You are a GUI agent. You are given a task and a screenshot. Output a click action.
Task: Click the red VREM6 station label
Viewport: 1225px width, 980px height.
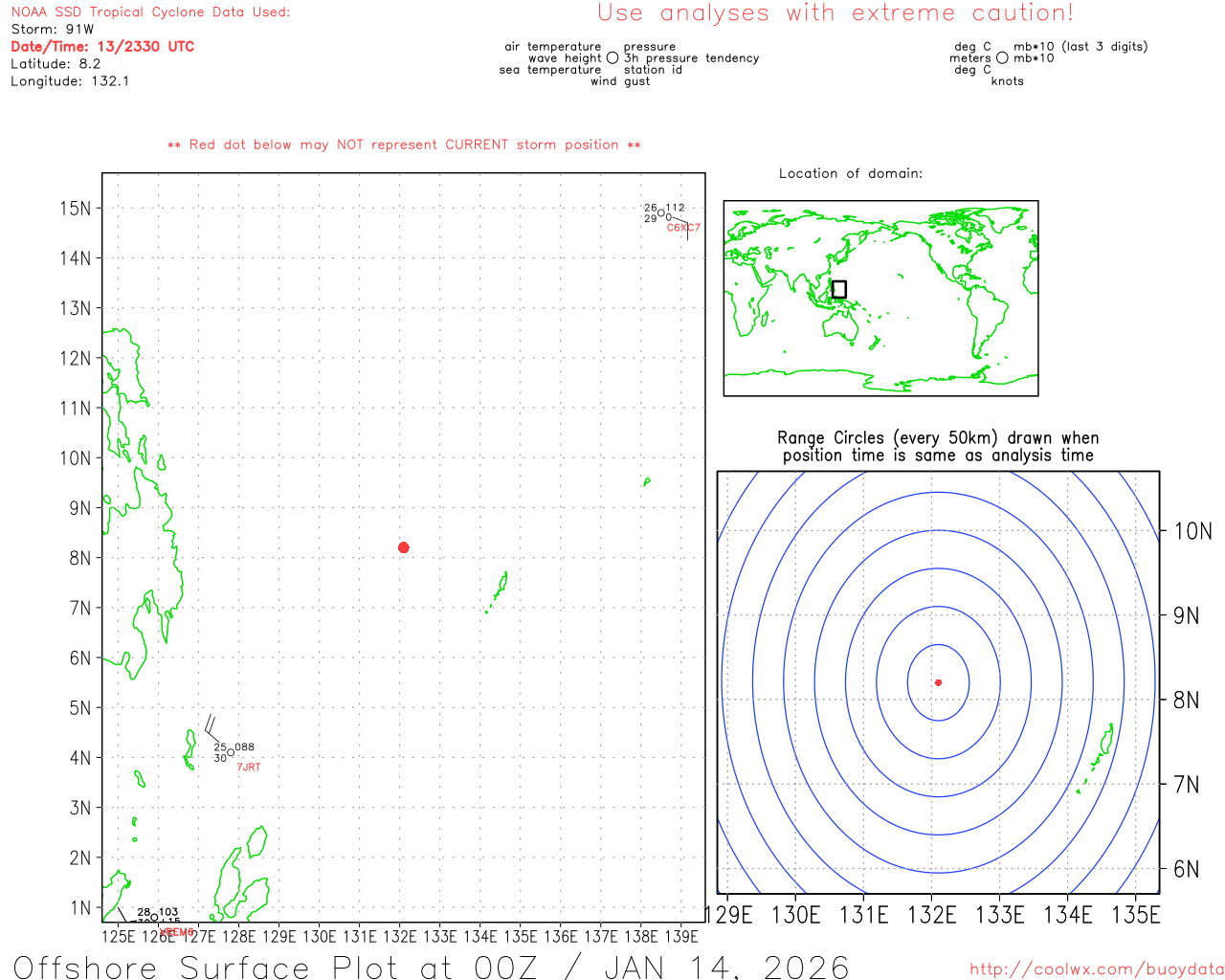tap(176, 932)
